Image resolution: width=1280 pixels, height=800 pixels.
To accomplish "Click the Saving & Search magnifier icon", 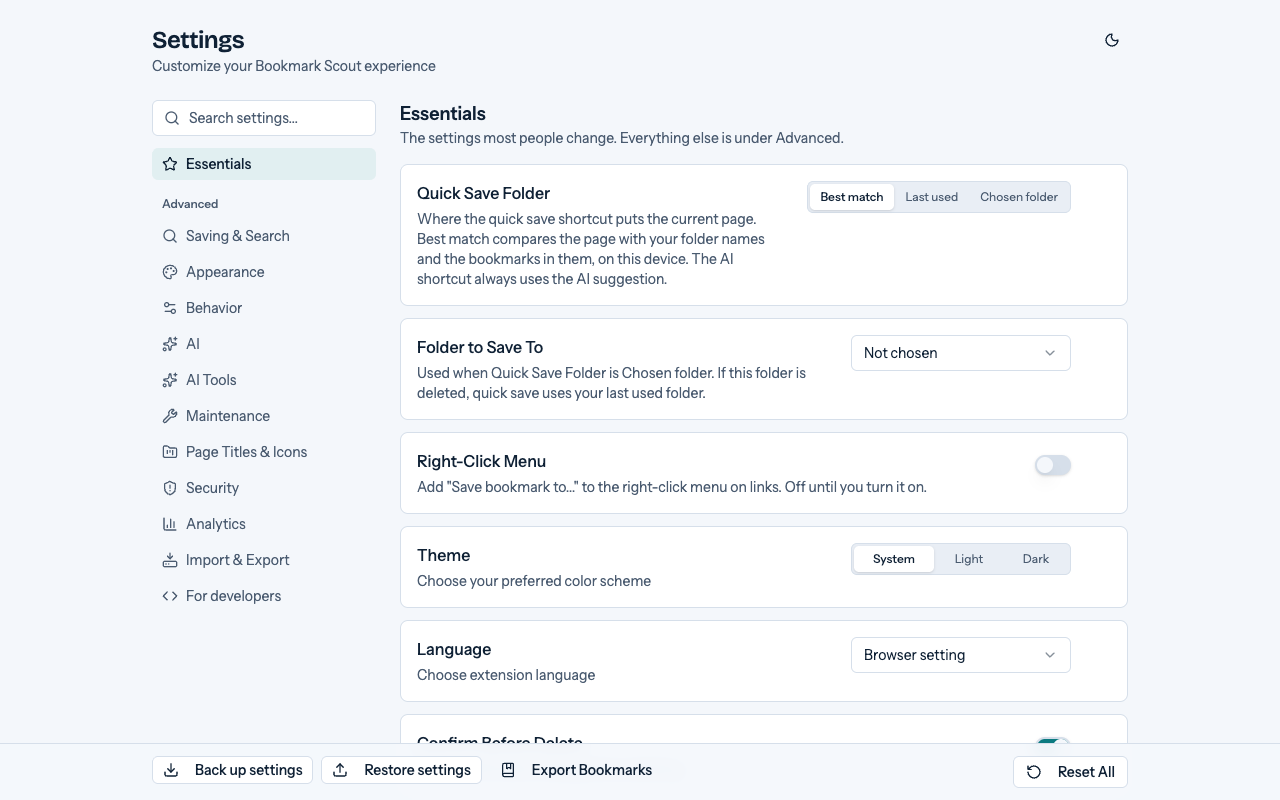I will click(x=170, y=236).
